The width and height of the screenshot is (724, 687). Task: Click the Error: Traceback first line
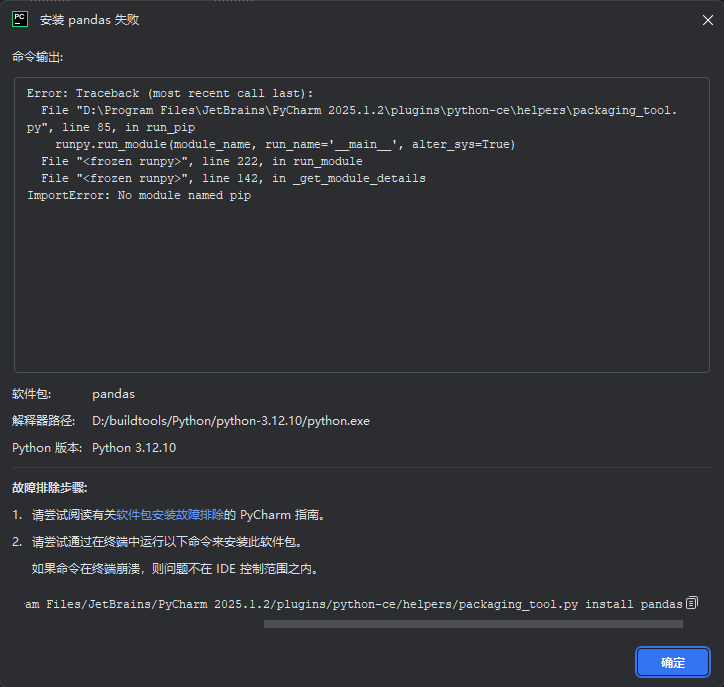(170, 93)
